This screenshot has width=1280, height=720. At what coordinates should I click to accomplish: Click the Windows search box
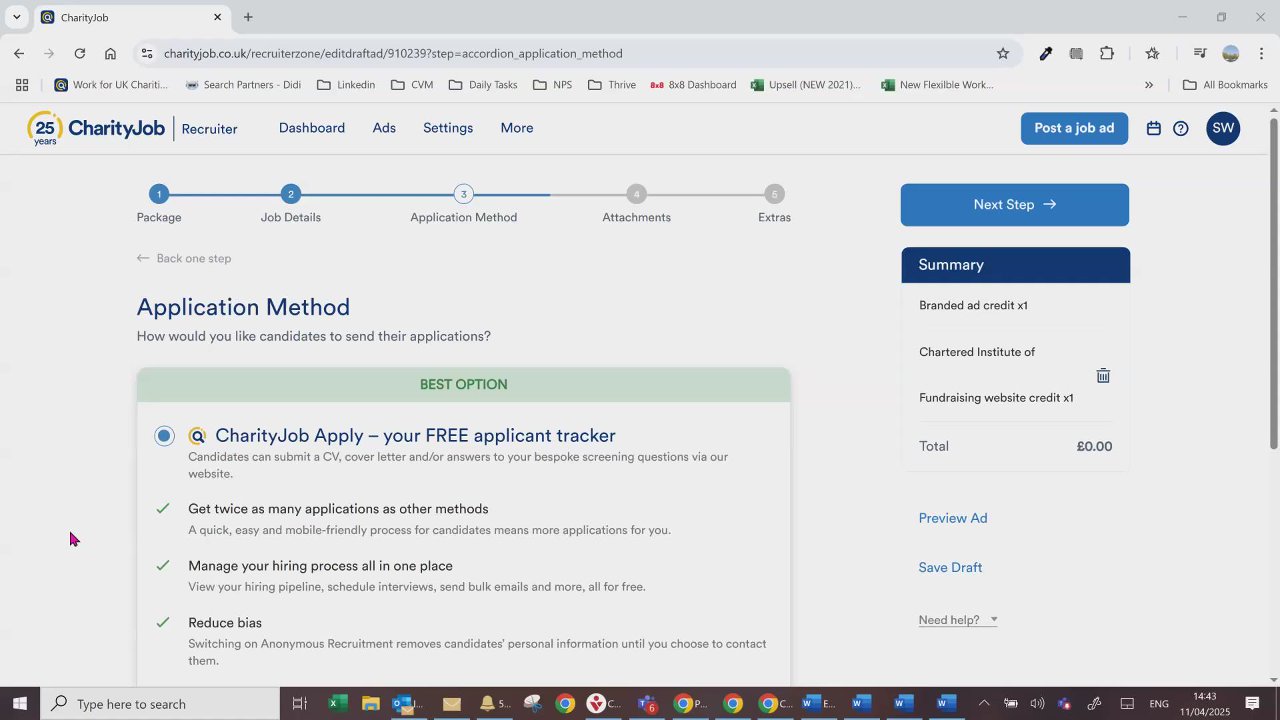(160, 704)
